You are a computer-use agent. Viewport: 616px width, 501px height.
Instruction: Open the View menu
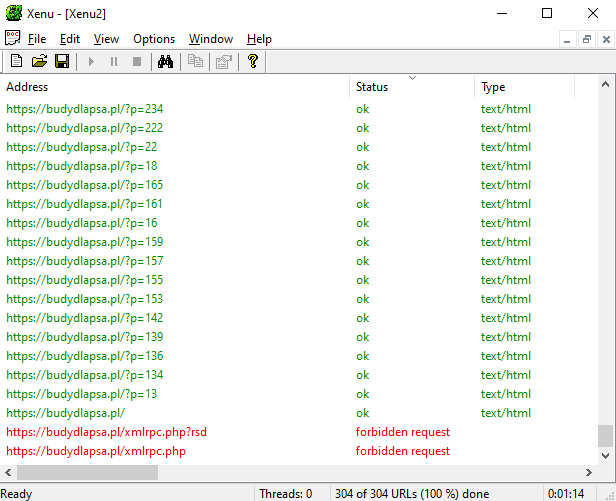pyautogui.click(x=106, y=39)
